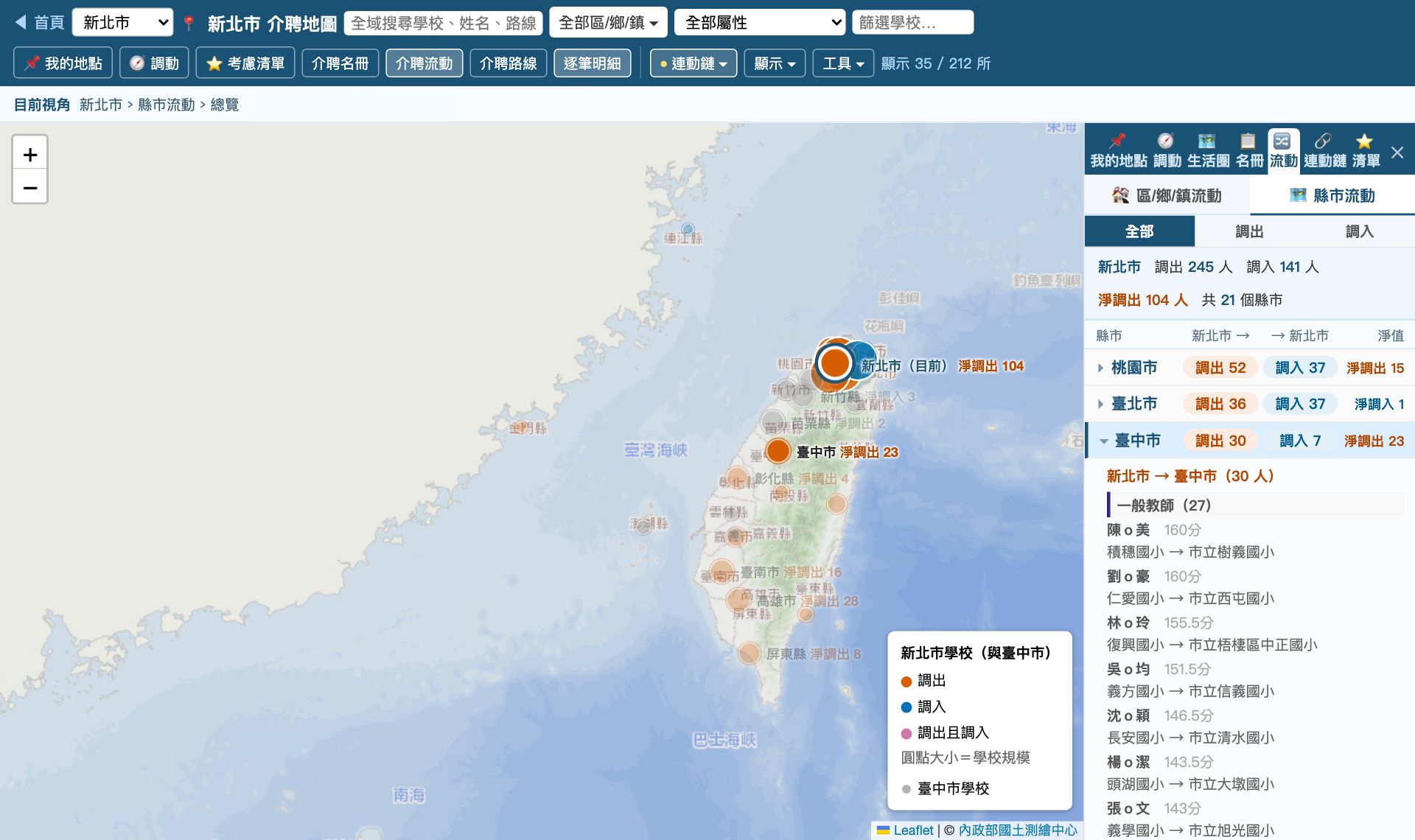1415x840 pixels.
Task: Toggle the 逐筆明細 view
Action: [x=592, y=63]
